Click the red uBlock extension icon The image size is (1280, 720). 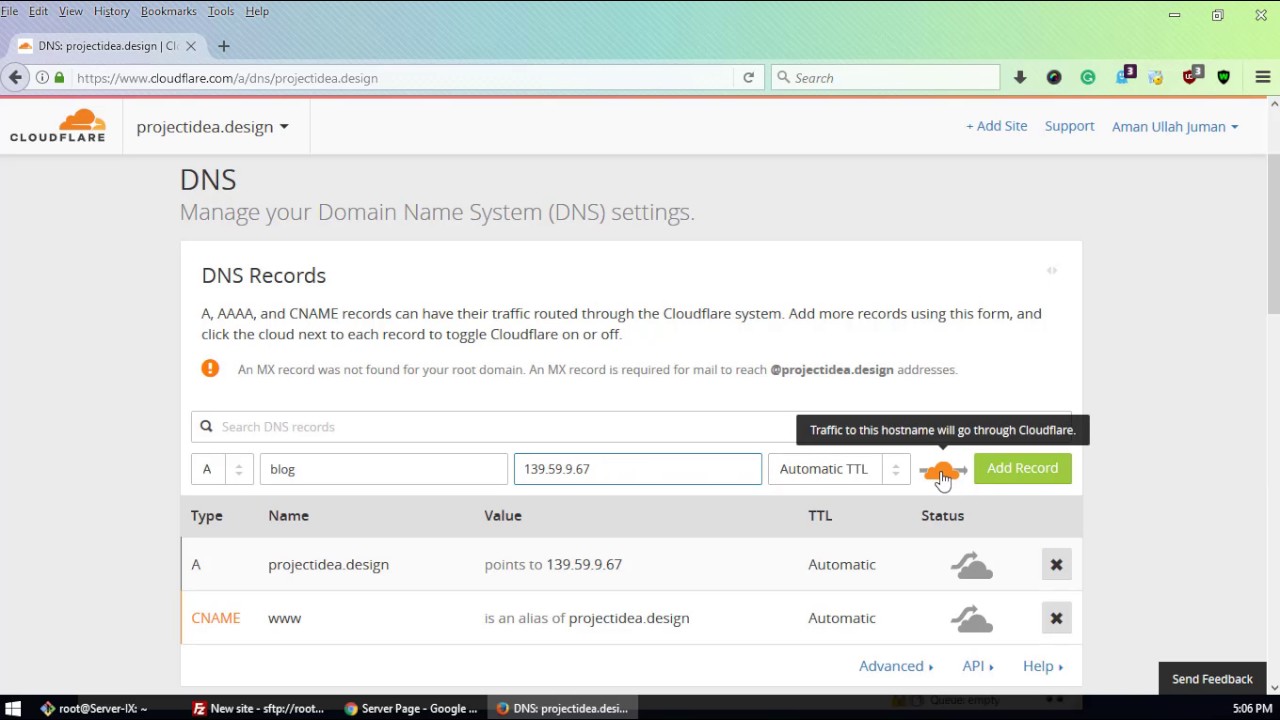[1192, 76]
